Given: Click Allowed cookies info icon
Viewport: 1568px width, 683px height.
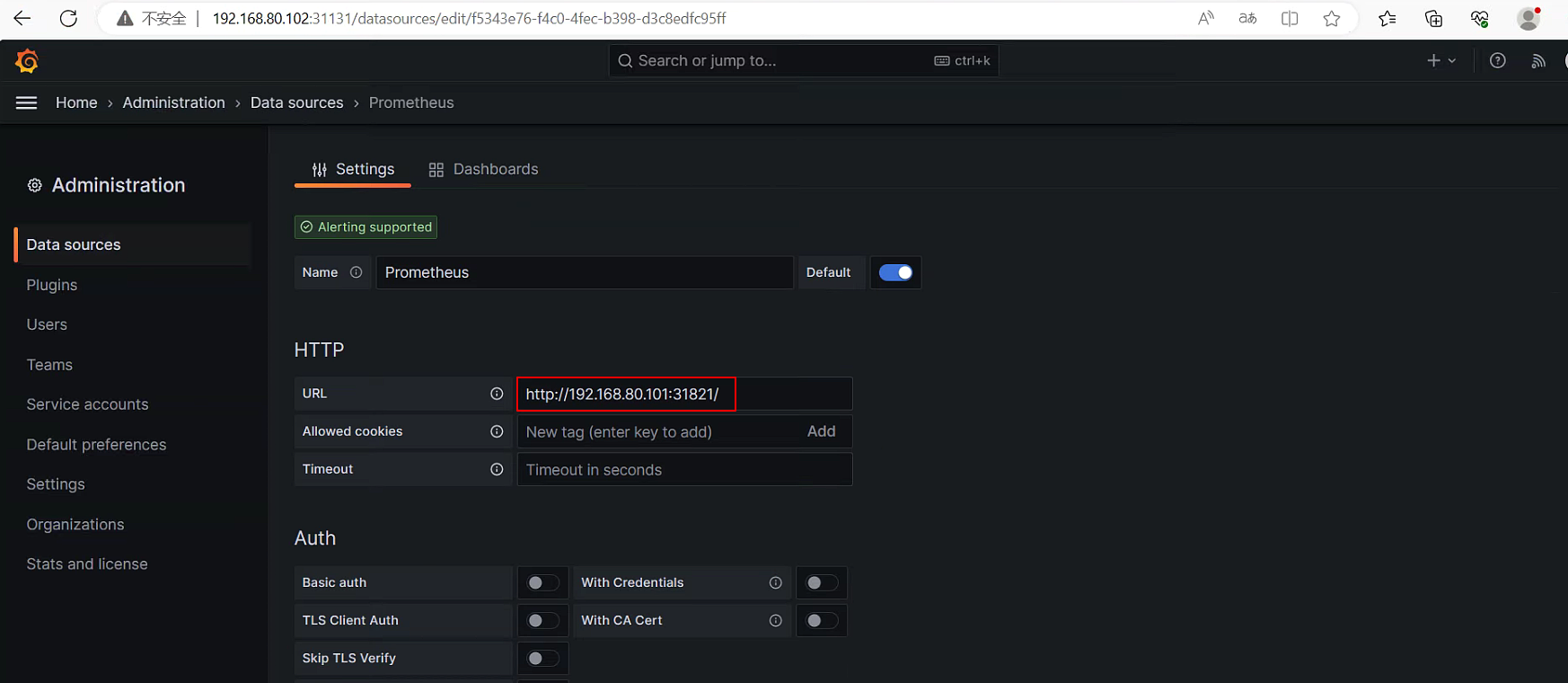Looking at the screenshot, I should (497, 431).
